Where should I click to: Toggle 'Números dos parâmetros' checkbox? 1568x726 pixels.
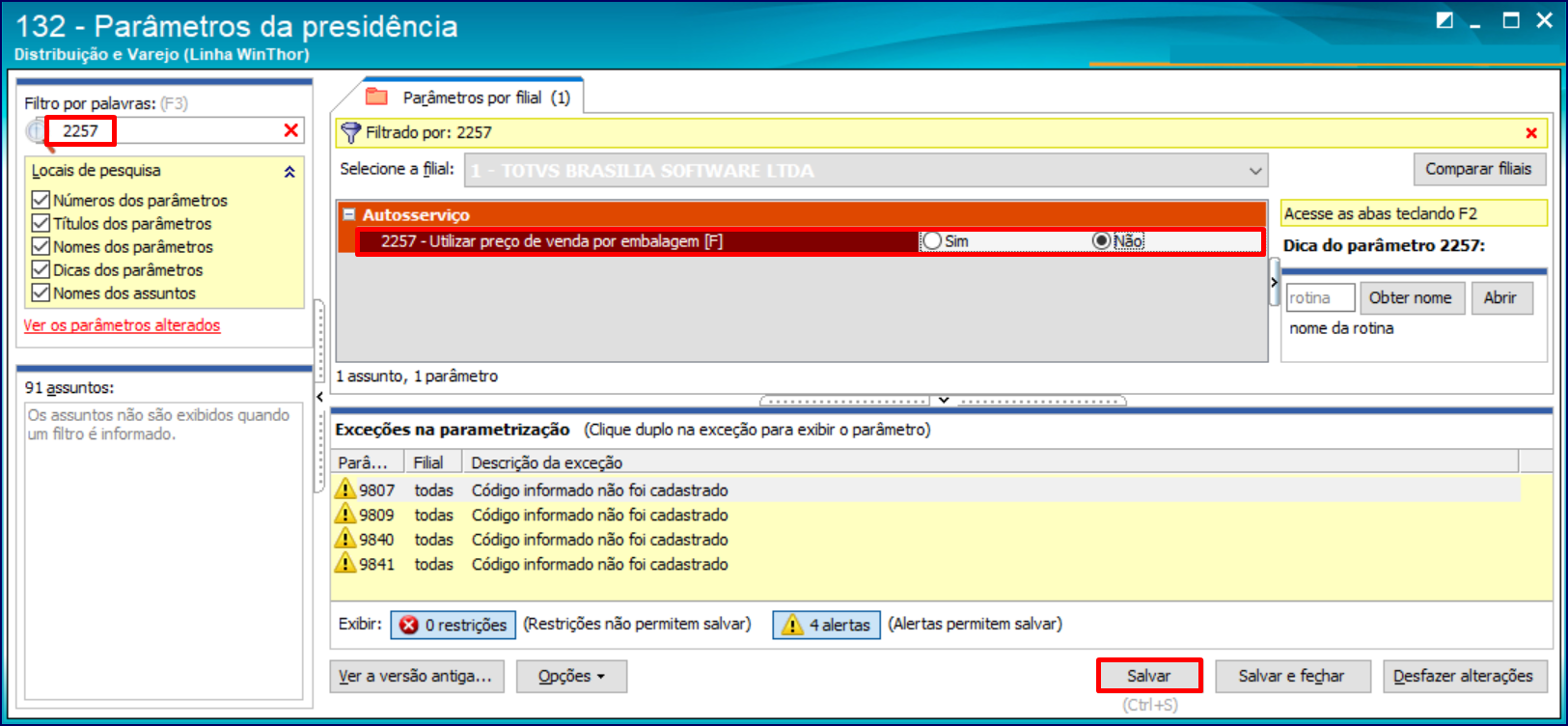41,200
